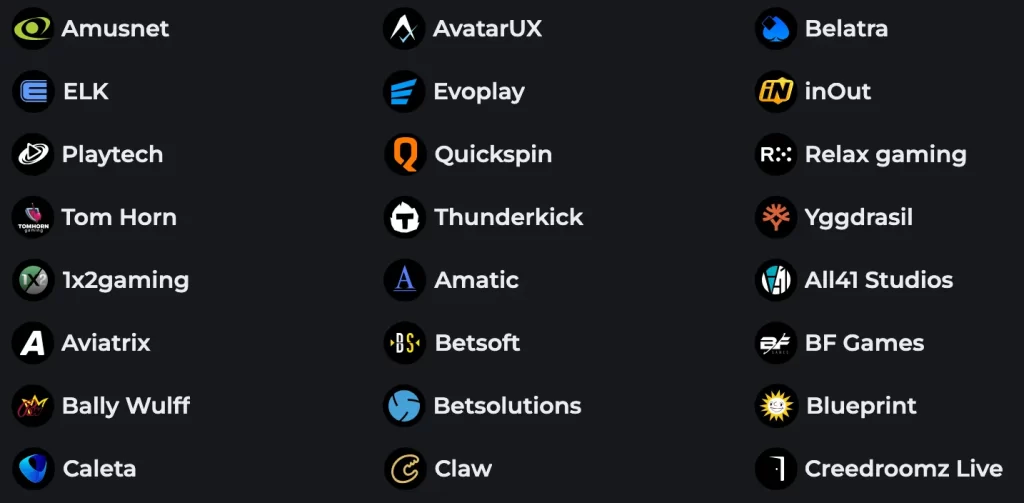This screenshot has width=1024, height=503.
Task: Click the Betsoft BS logo icon
Action: [x=405, y=343]
